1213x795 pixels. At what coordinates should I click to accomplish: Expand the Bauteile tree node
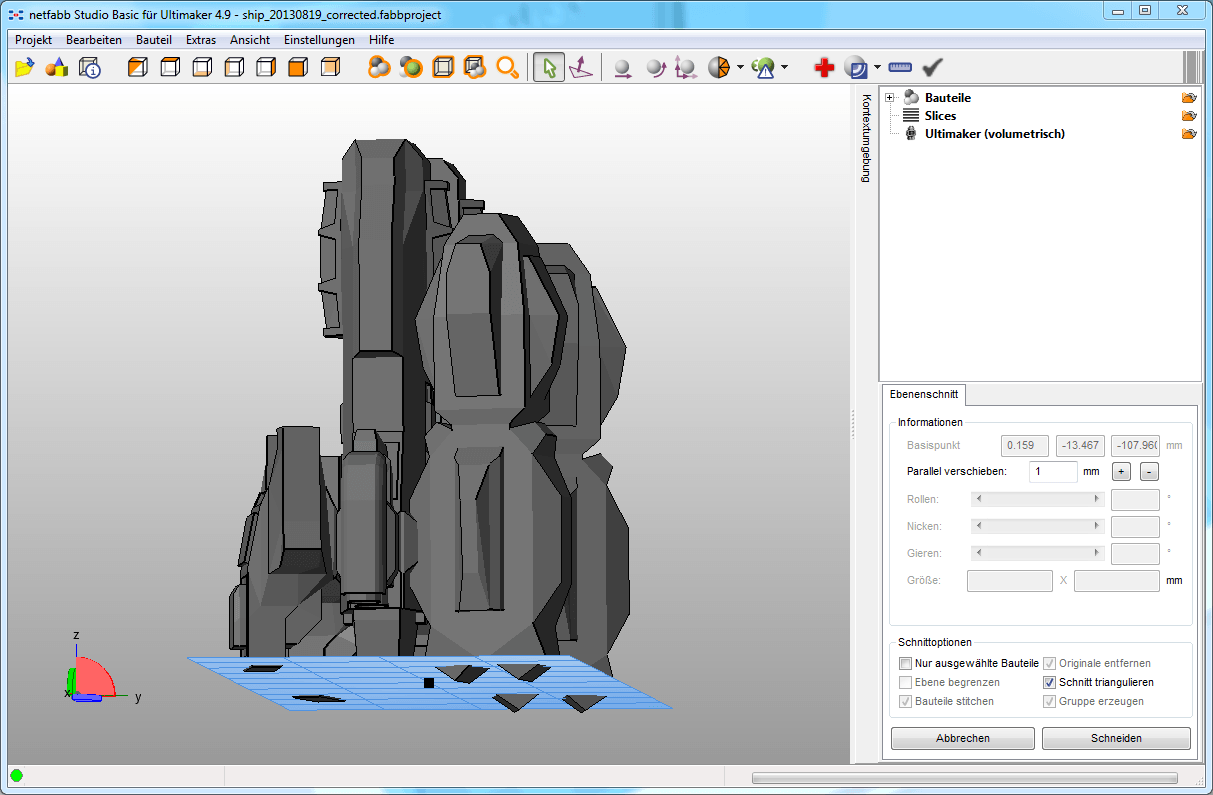(890, 97)
